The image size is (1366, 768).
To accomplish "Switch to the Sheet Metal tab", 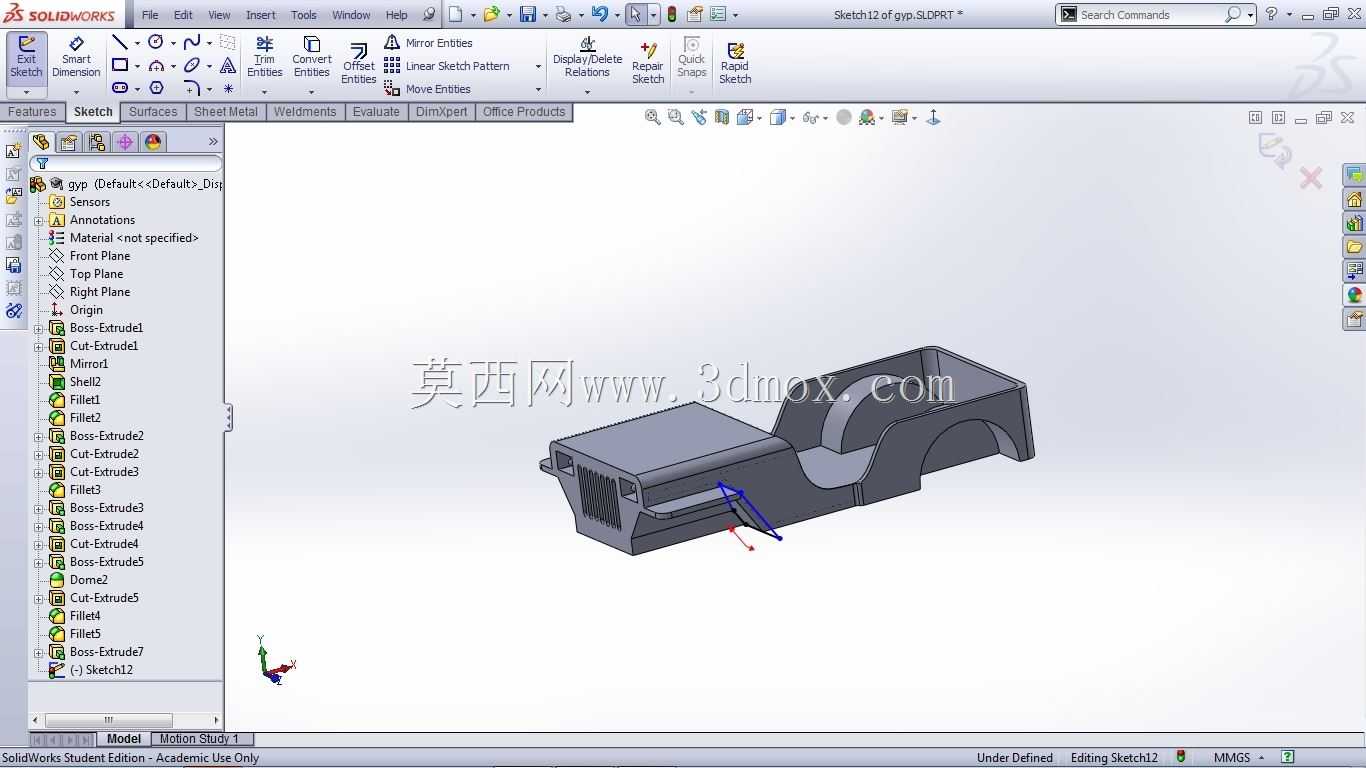I will tap(226, 112).
